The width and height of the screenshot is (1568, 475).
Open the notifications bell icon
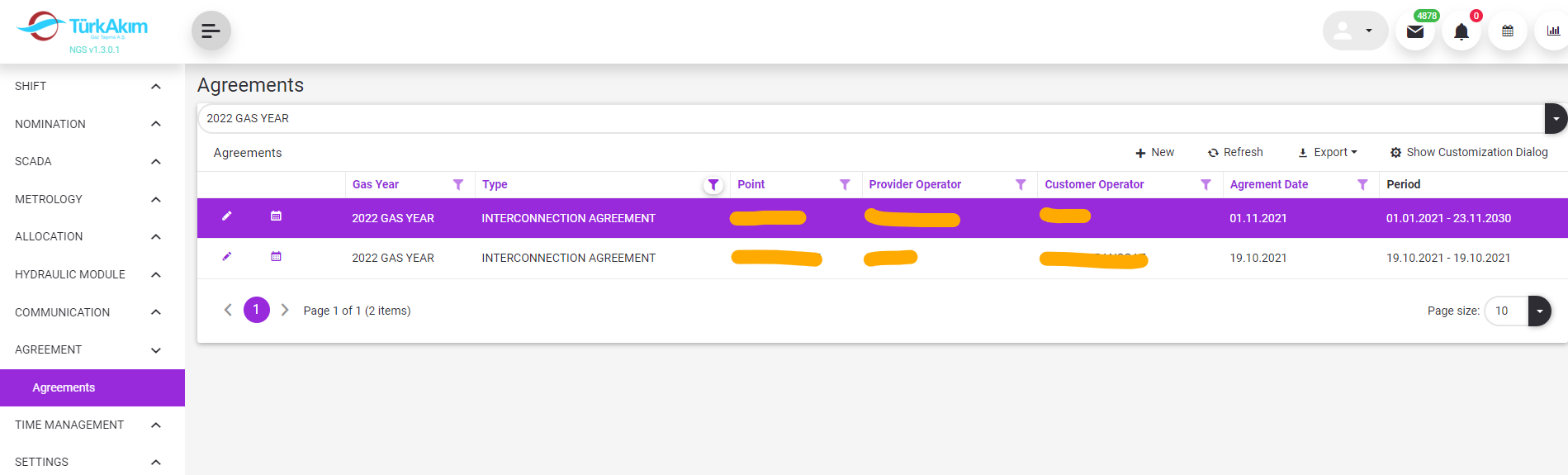tap(1461, 31)
